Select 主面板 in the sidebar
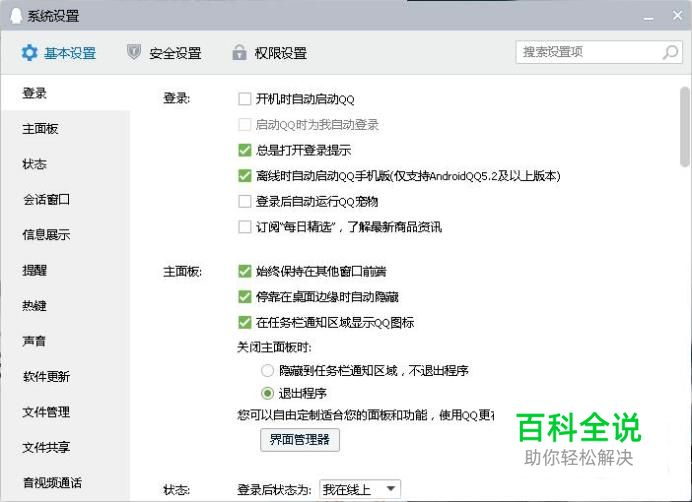 click(66, 128)
